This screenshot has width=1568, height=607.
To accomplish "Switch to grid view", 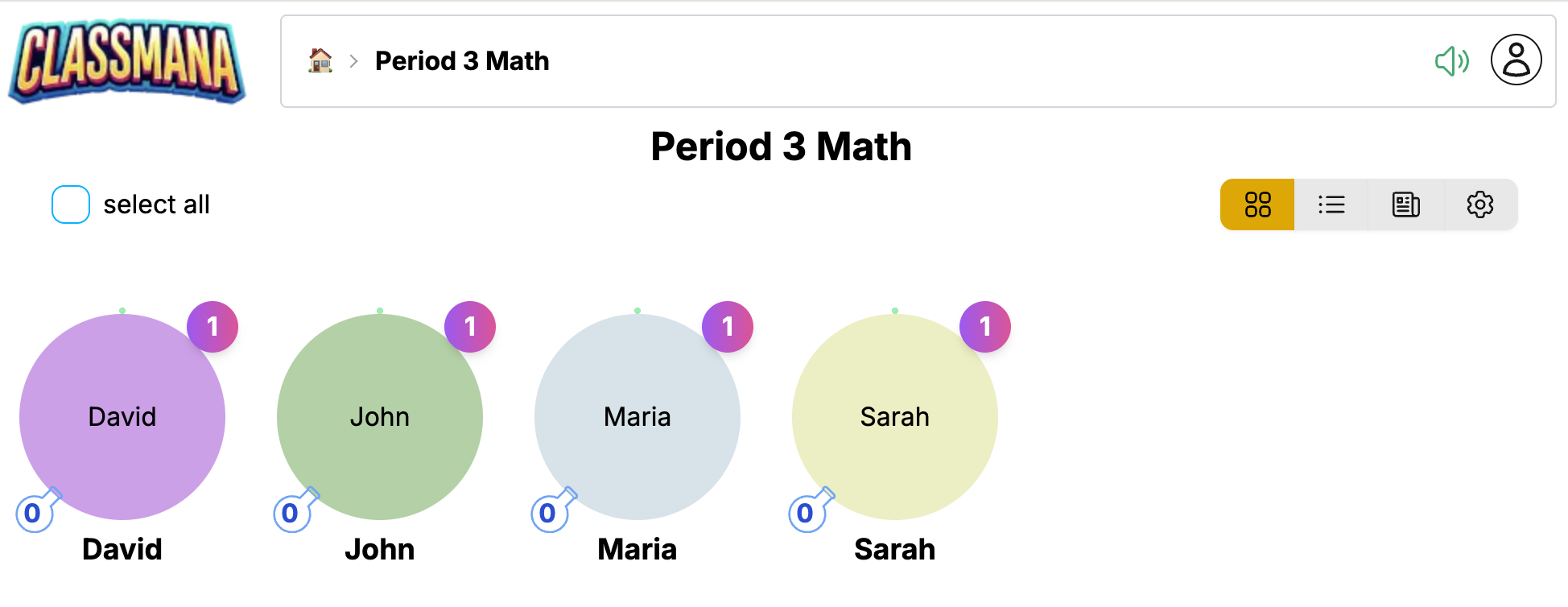I will 1257,204.
